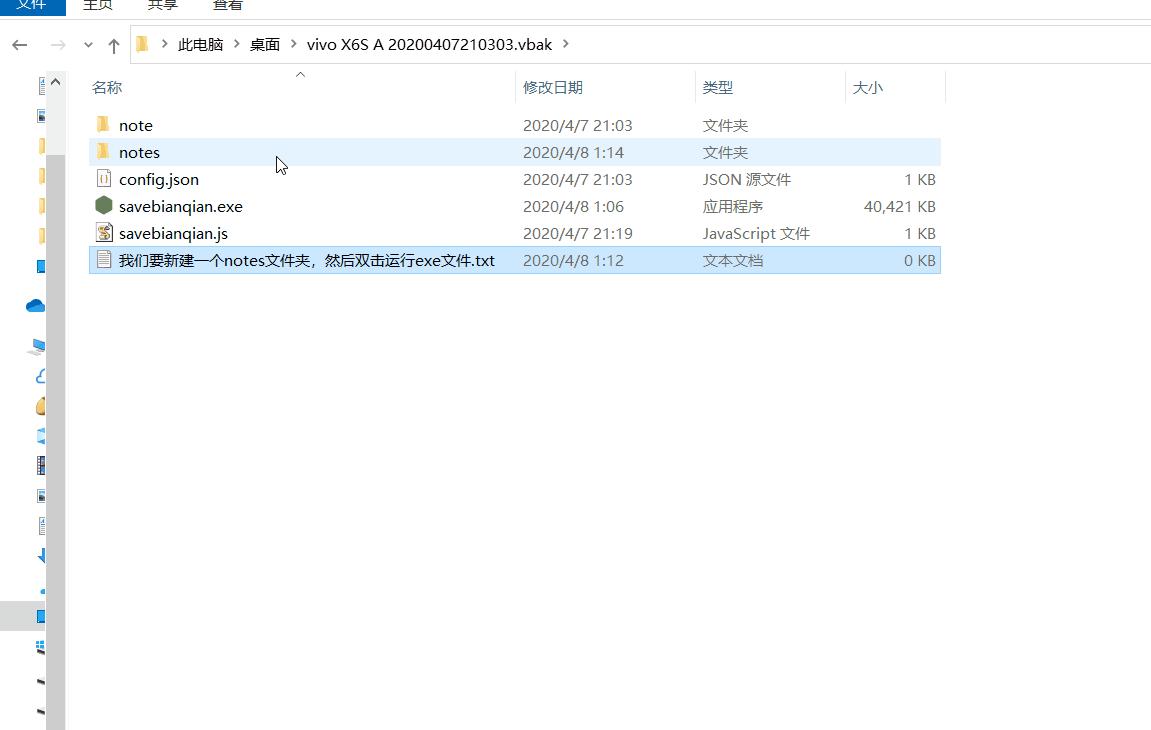The width and height of the screenshot is (1151, 730).
Task: Open the notes folder
Action: tap(140, 152)
